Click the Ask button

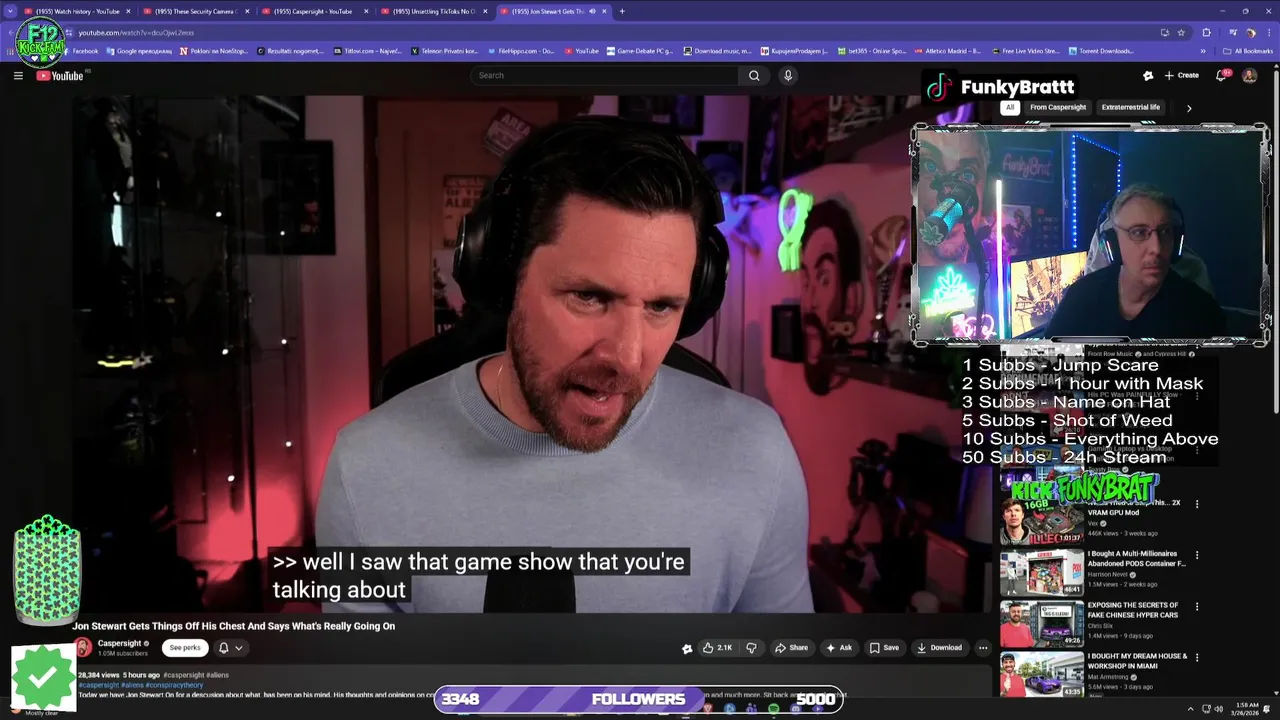tap(838, 647)
